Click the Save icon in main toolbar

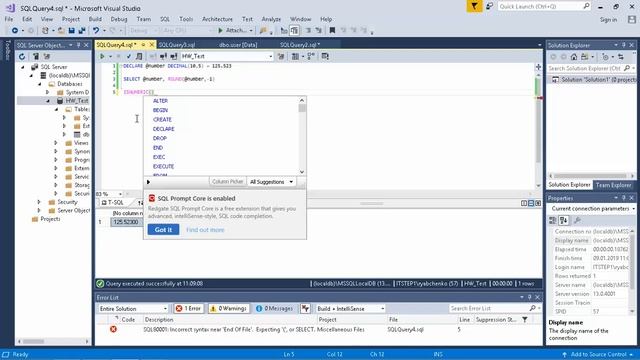tap(72, 31)
